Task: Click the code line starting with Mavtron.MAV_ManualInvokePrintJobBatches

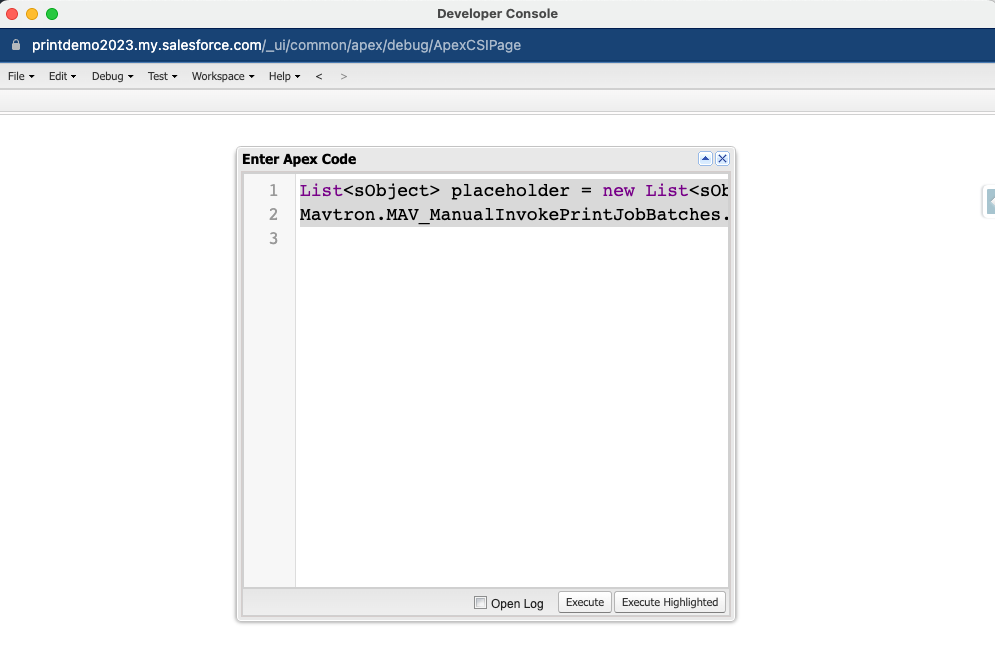Action: 512,215
